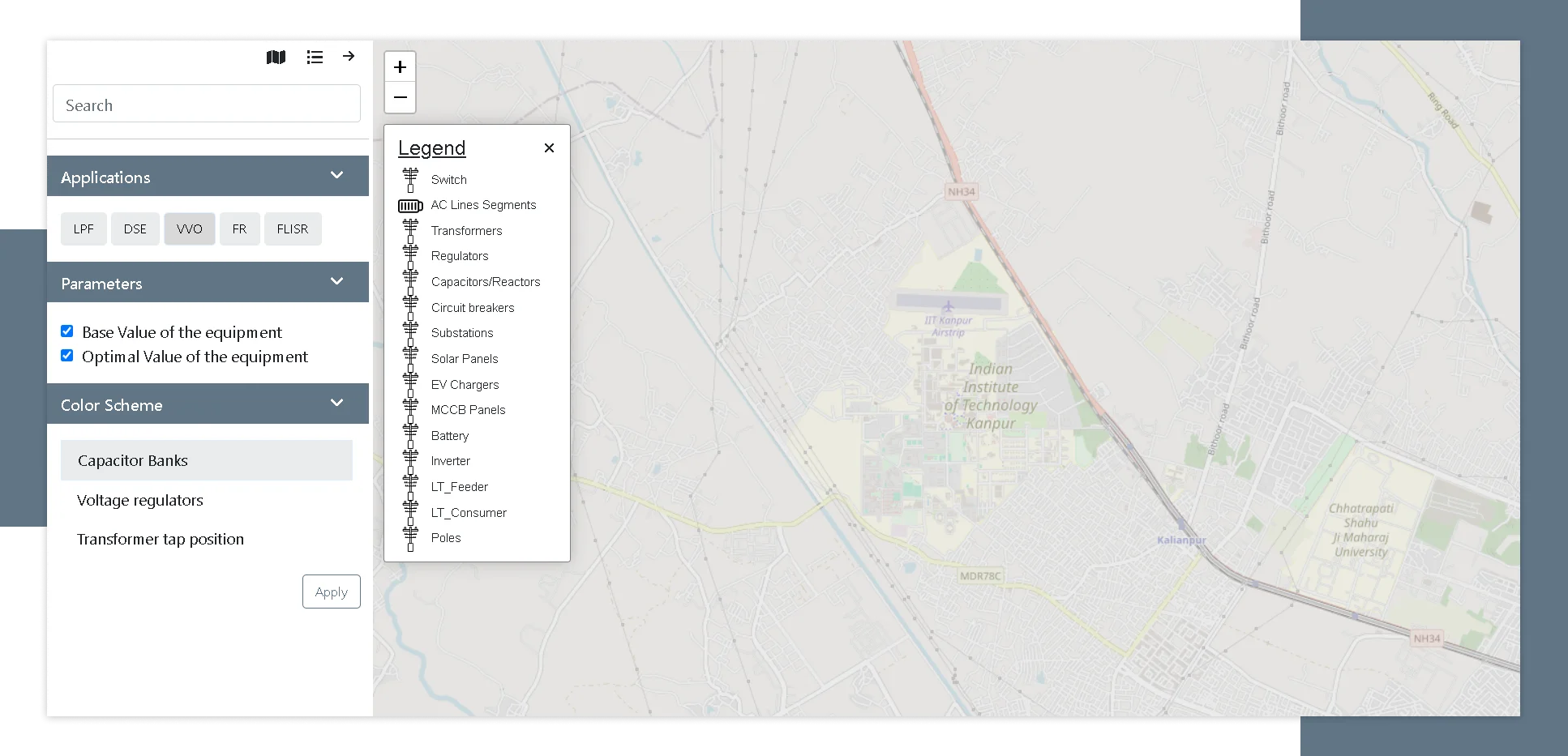
Task: Open the list view icon
Action: 315,57
